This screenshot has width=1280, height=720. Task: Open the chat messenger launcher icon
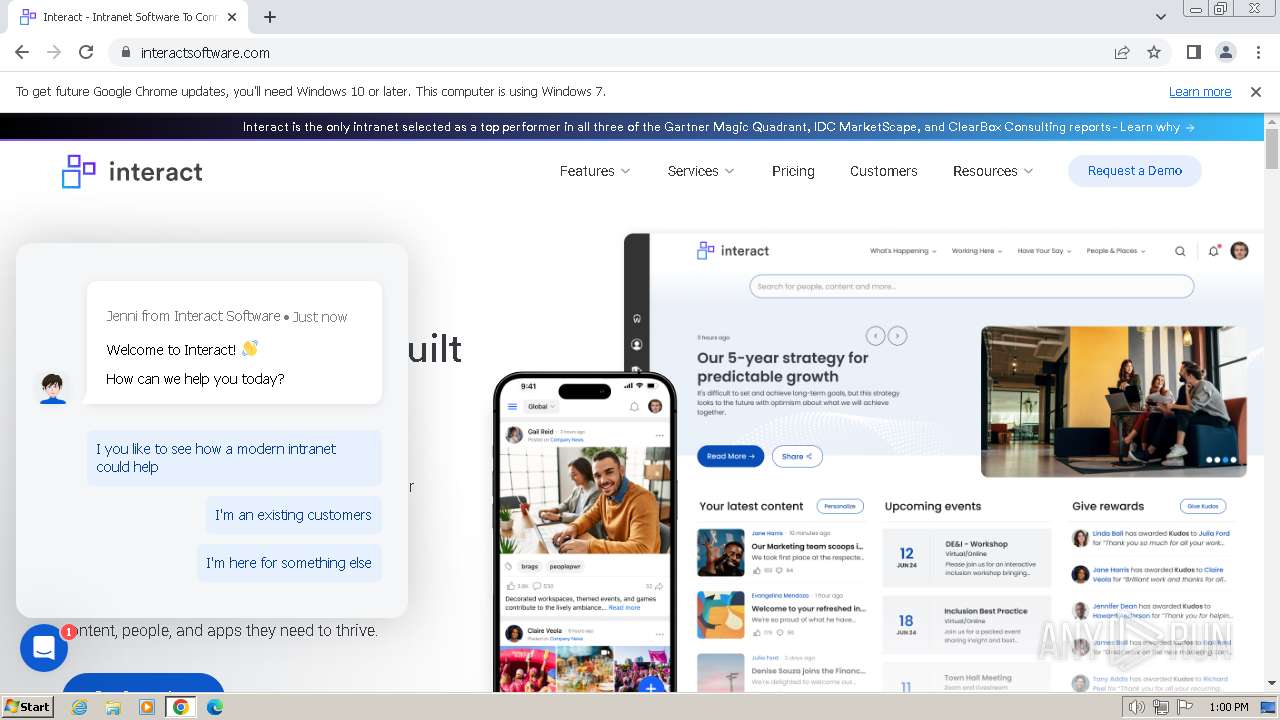(x=44, y=648)
